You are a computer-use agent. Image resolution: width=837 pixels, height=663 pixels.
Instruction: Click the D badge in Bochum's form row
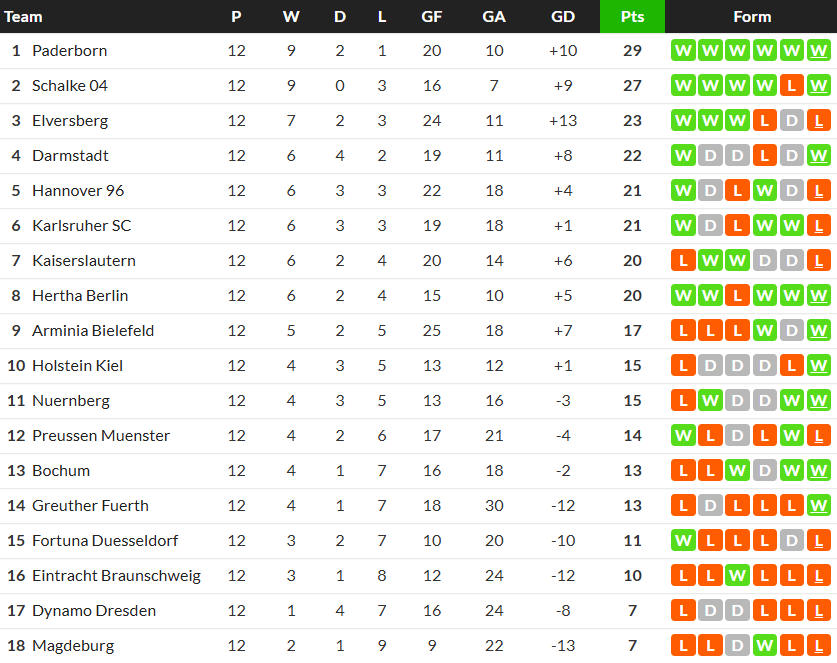(x=764, y=471)
